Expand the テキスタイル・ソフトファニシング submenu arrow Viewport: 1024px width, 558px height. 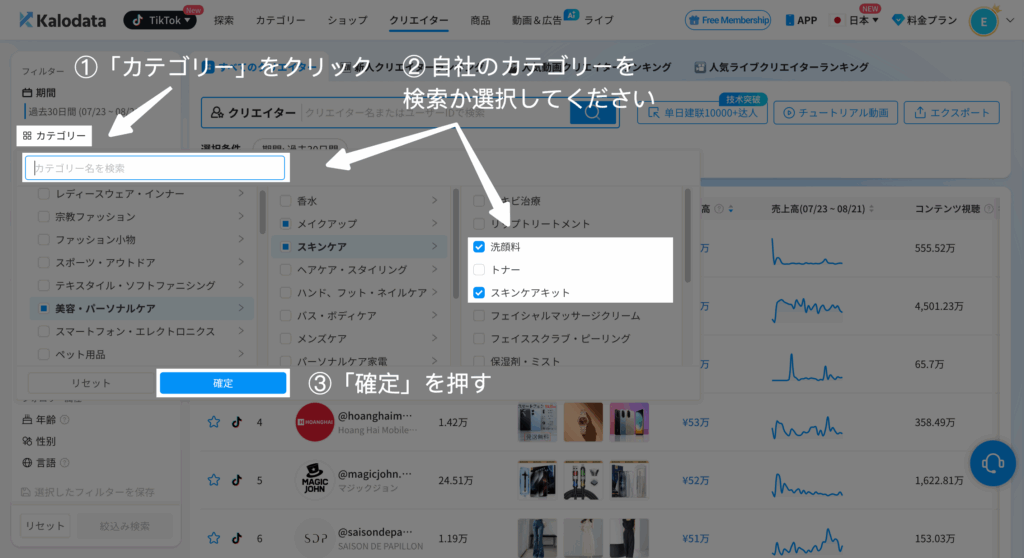(241, 285)
